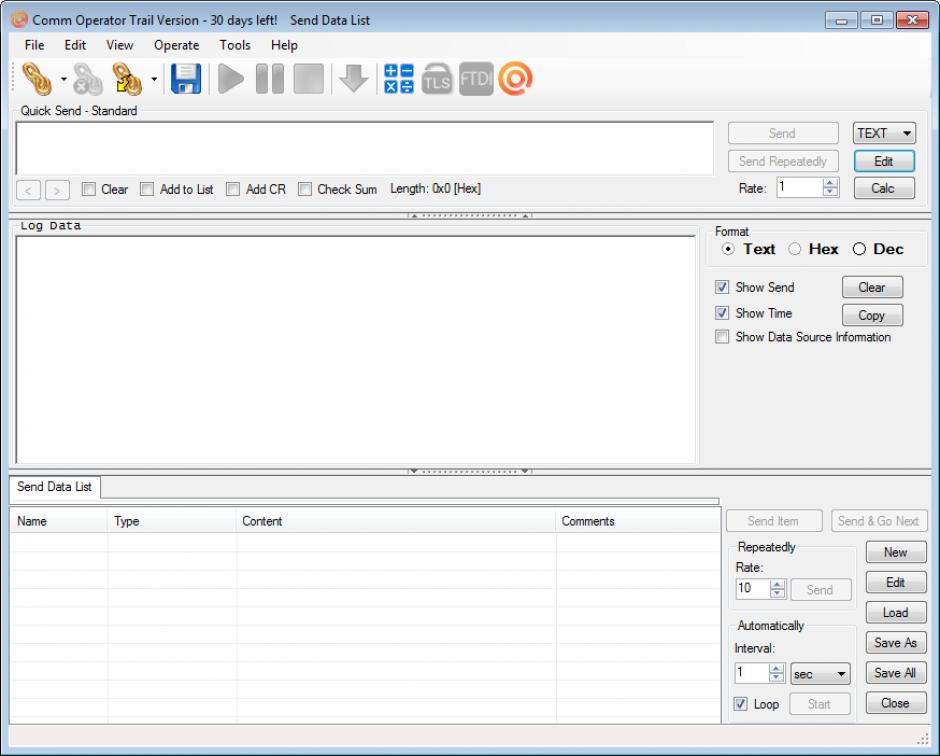Click the orange spiral logo icon
940x756 pixels.
(516, 79)
